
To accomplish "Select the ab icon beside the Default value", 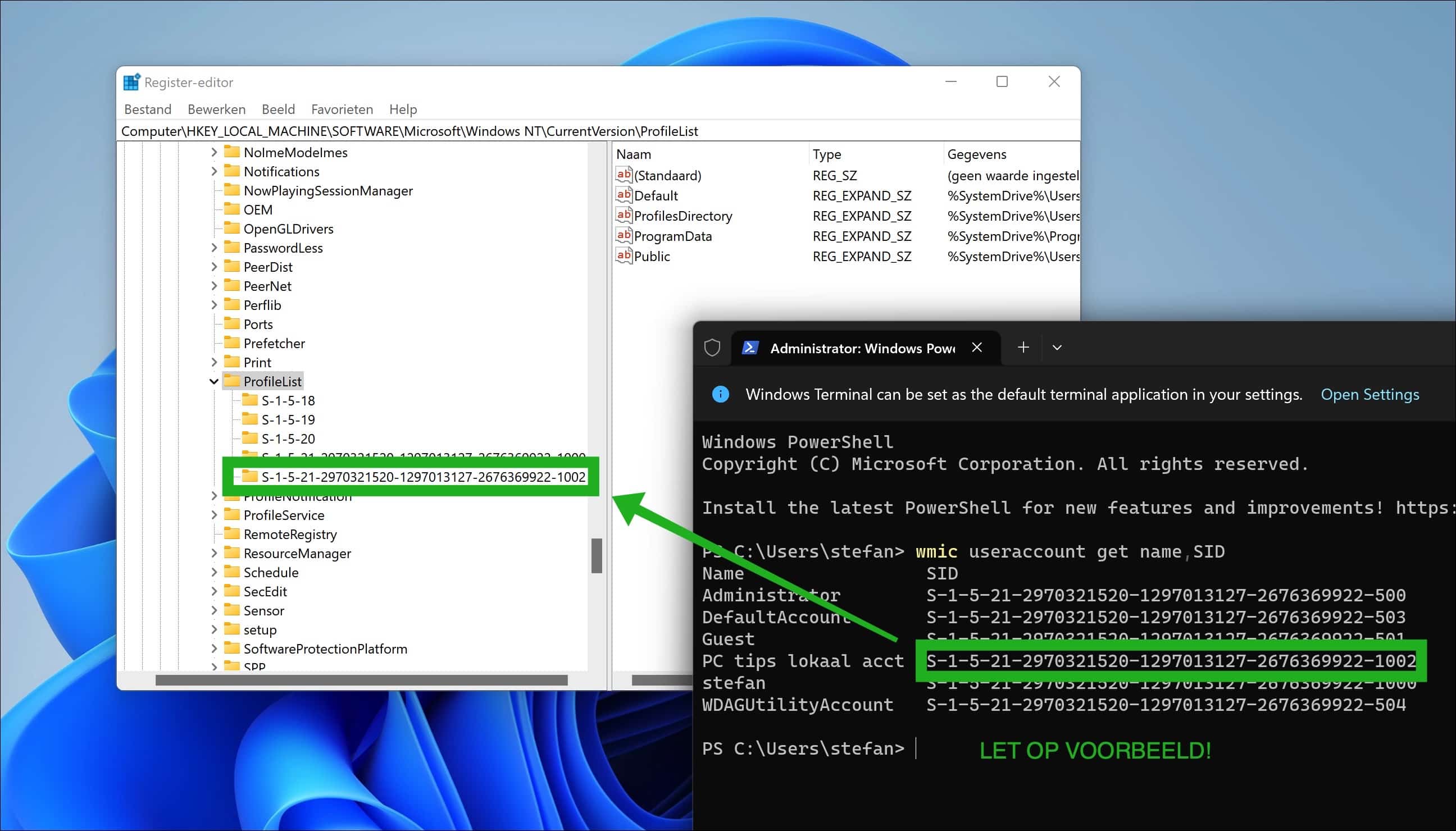I will [624, 195].
